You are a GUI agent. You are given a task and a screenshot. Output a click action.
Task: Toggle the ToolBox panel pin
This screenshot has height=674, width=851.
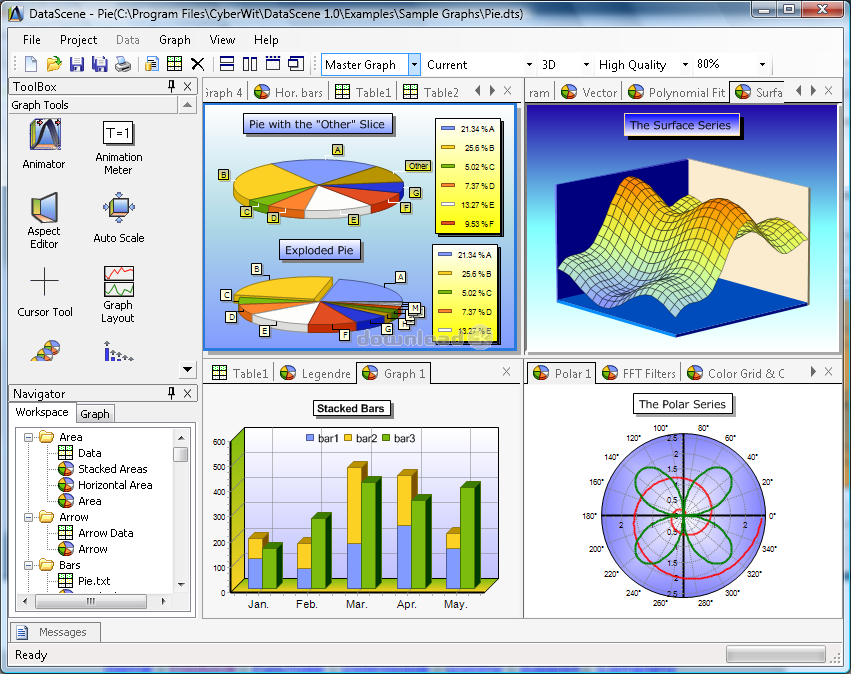172,87
